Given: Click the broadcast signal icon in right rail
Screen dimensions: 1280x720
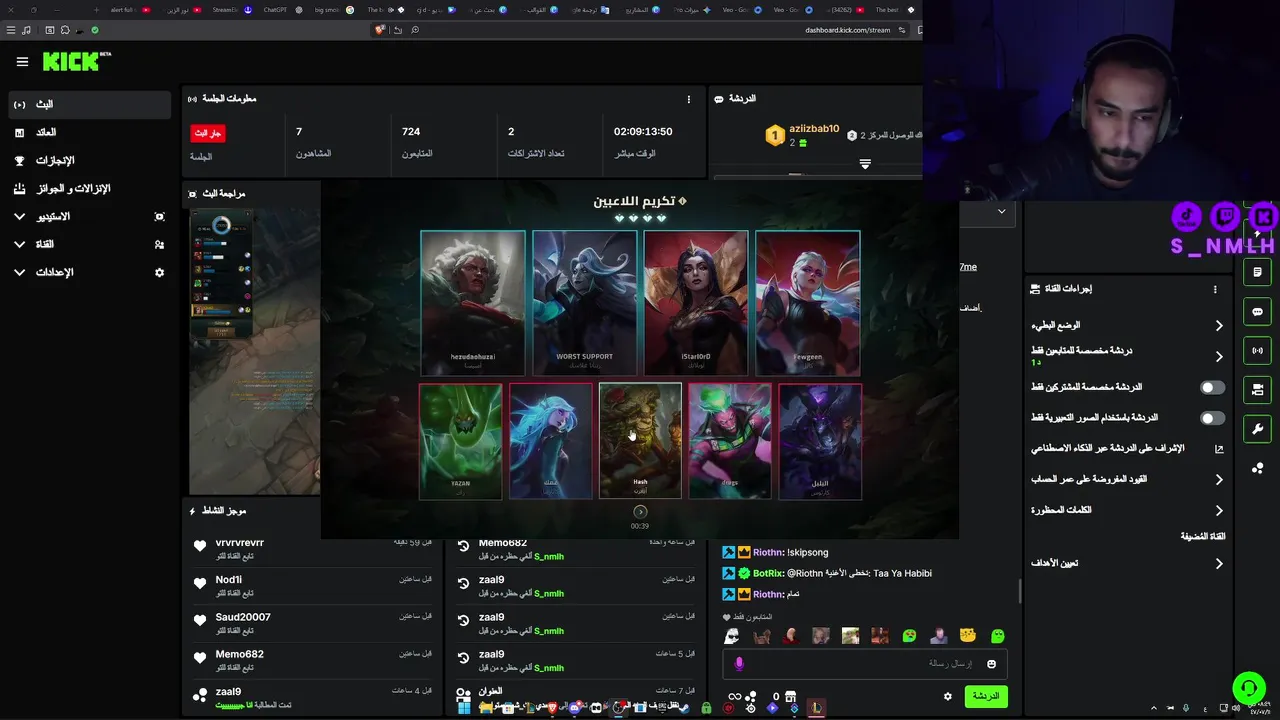Looking at the screenshot, I should [1257, 350].
